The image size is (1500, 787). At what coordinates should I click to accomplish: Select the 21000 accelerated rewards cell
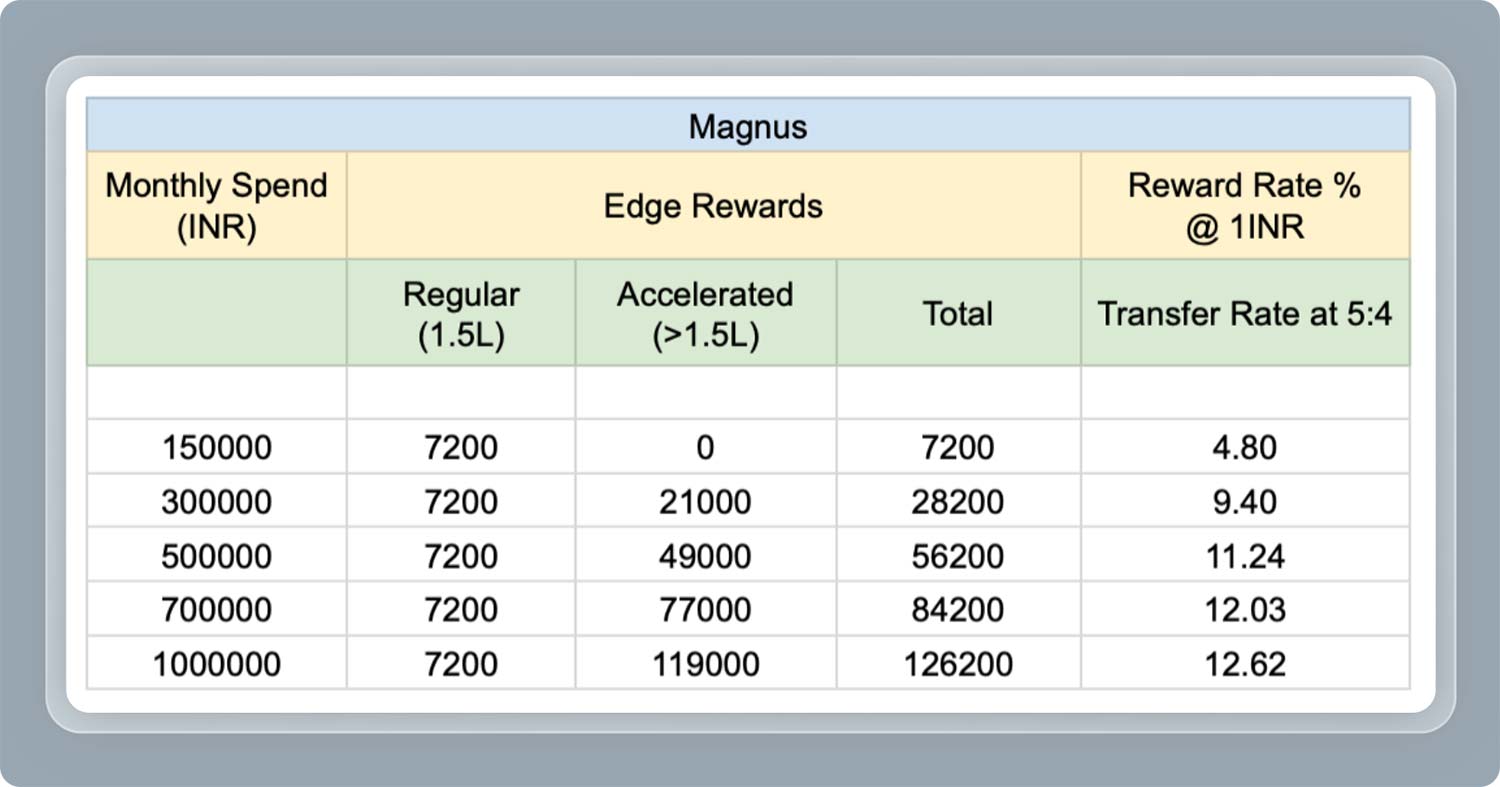click(x=705, y=501)
